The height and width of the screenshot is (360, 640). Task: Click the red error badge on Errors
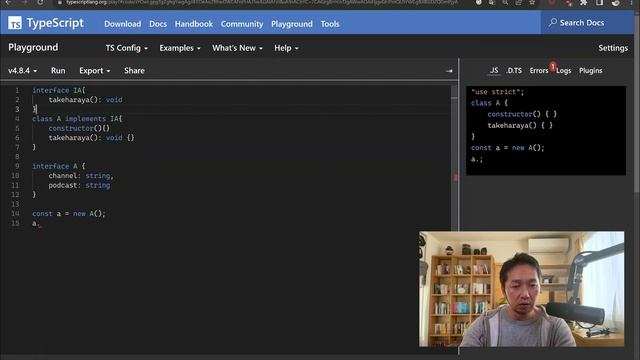click(x=553, y=66)
